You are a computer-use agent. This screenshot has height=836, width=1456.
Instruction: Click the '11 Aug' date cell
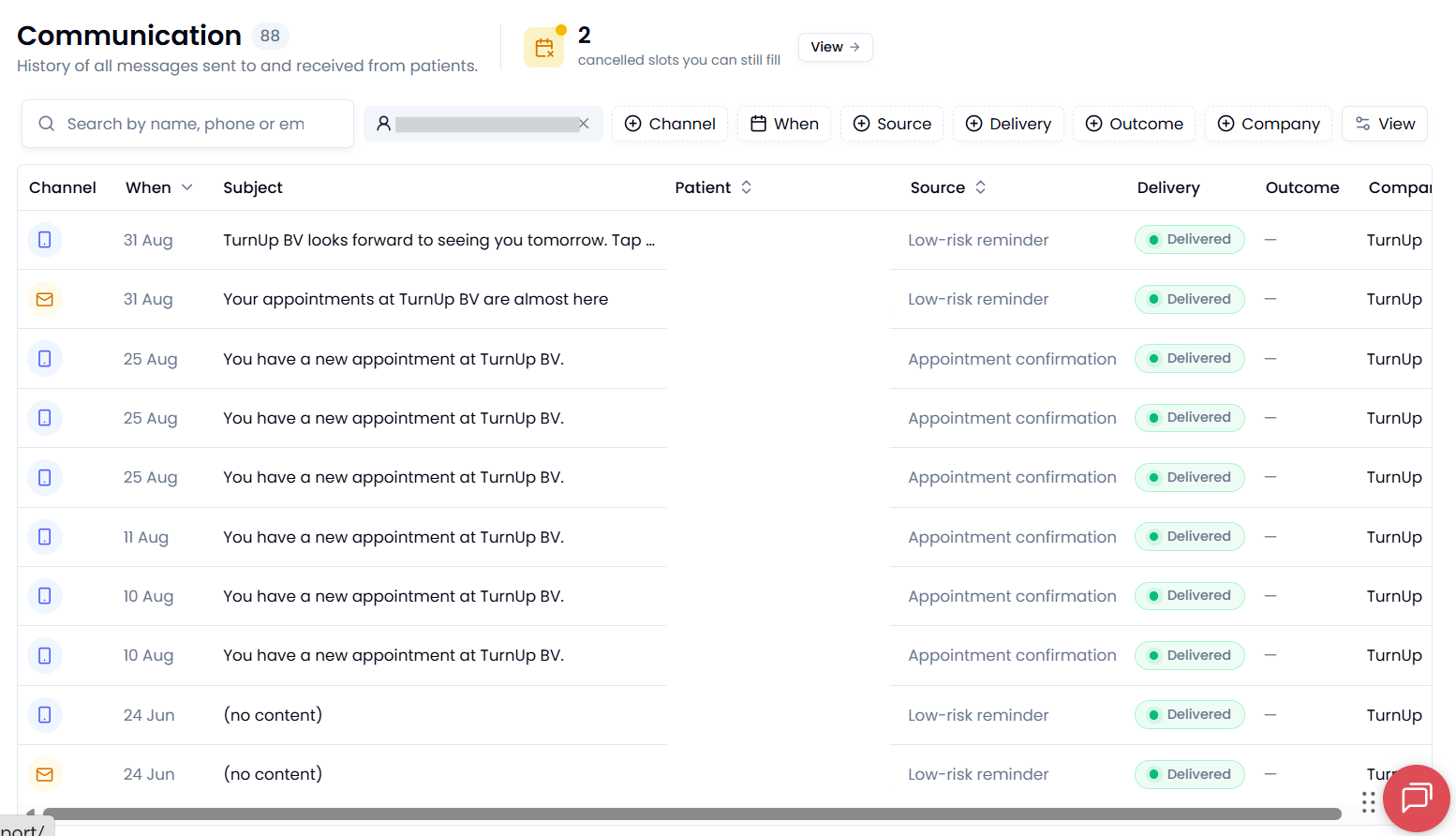[x=146, y=537]
